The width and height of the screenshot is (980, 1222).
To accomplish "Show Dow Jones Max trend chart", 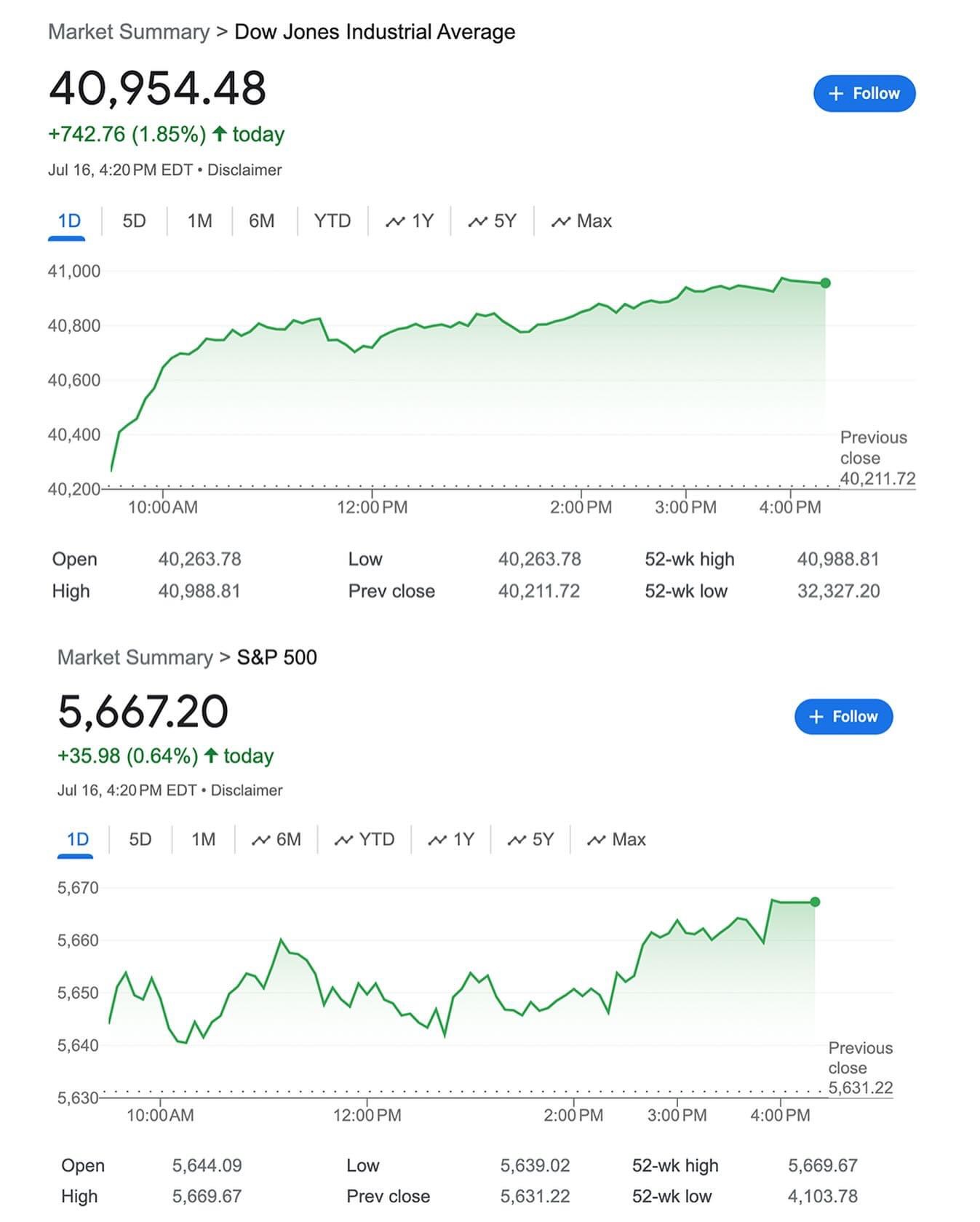I will (x=581, y=221).
